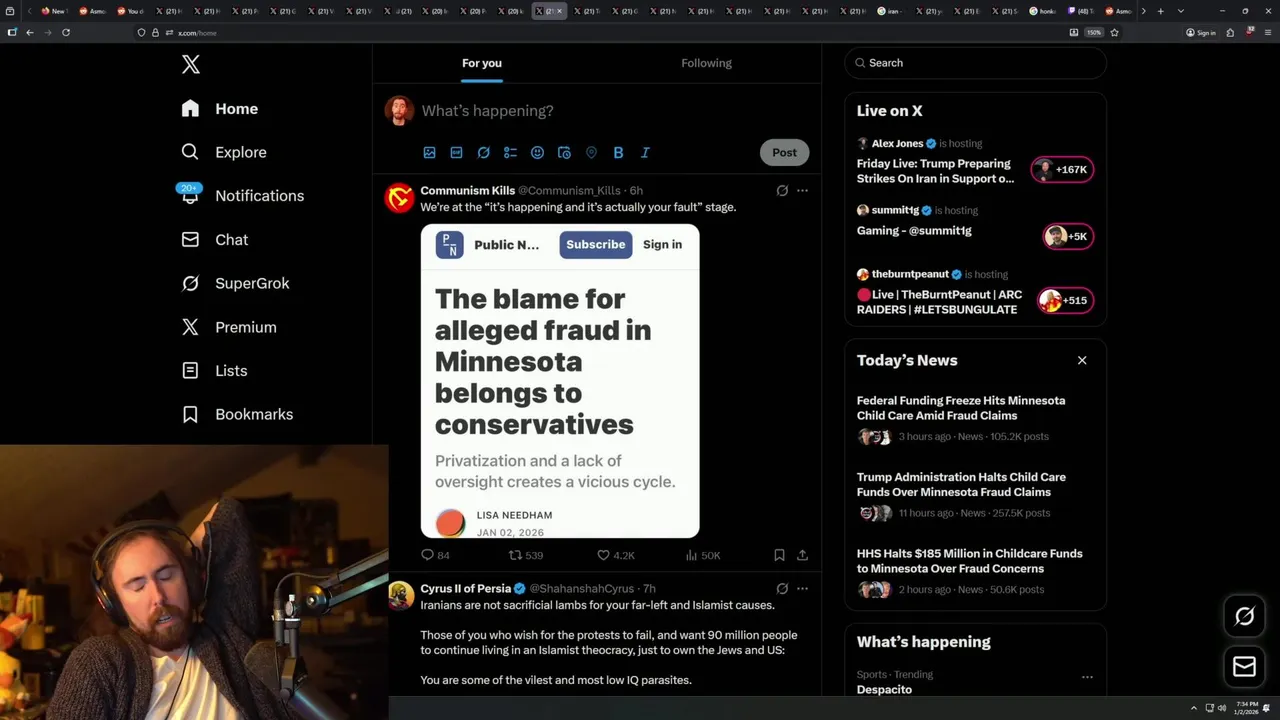This screenshot has width=1280, height=720.
Task: Click Grok icon on Cyrus II post
Action: click(x=782, y=589)
